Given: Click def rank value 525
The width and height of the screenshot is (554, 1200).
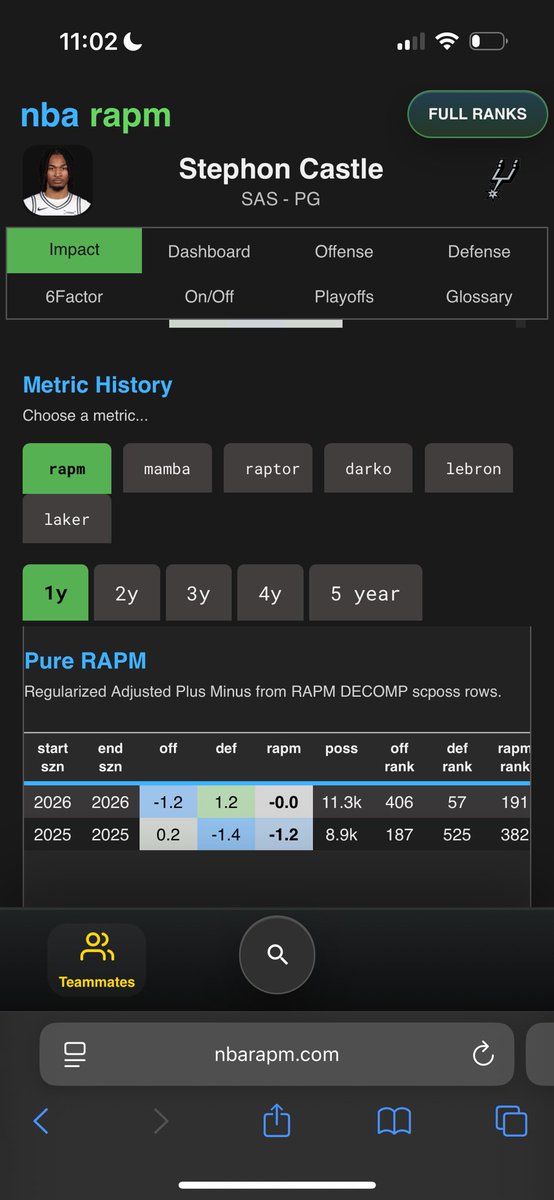Looking at the screenshot, I should coord(457,834).
